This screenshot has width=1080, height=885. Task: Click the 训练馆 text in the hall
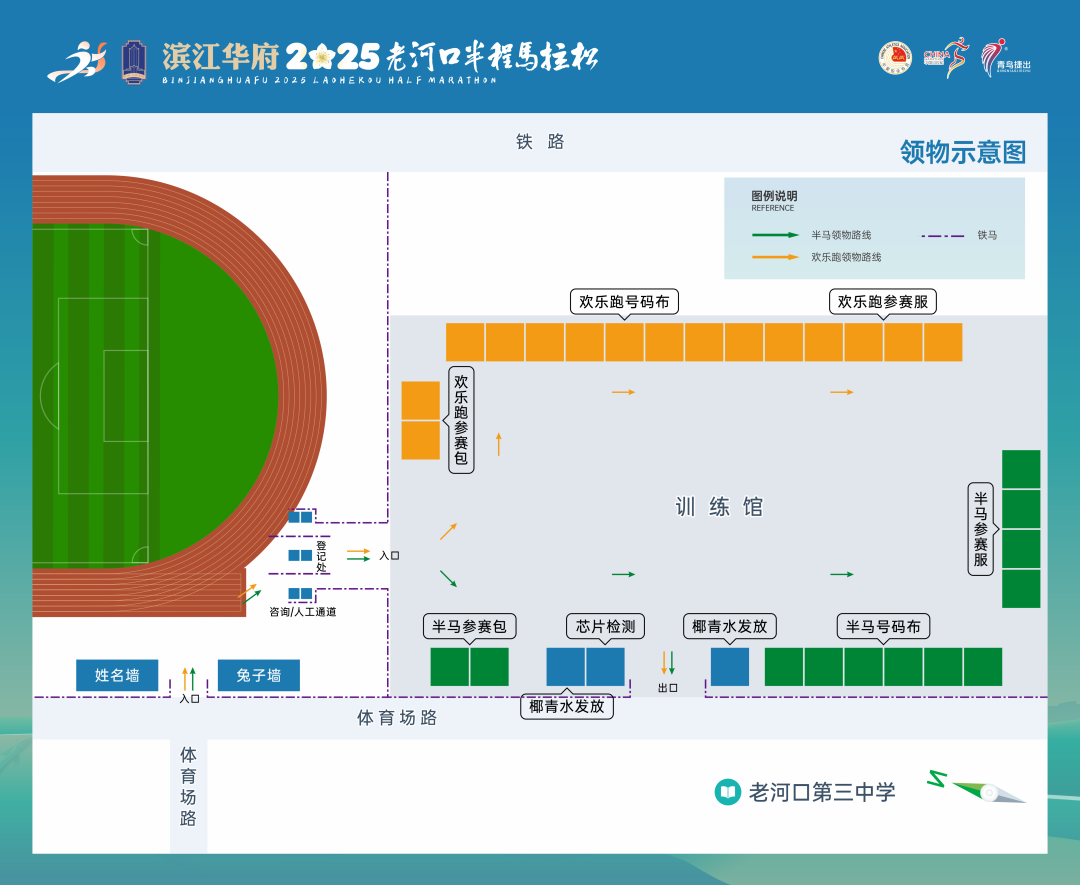pyautogui.click(x=719, y=507)
